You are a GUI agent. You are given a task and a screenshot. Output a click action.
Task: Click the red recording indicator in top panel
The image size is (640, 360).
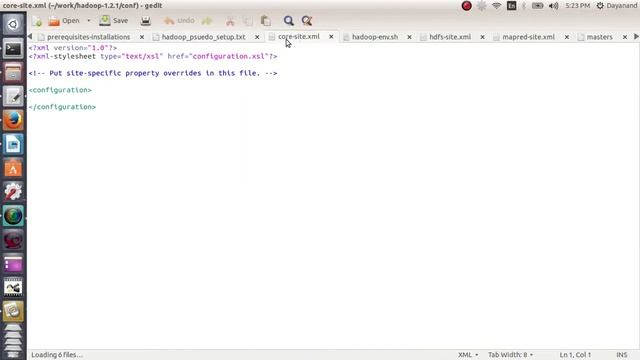(x=467, y=6)
